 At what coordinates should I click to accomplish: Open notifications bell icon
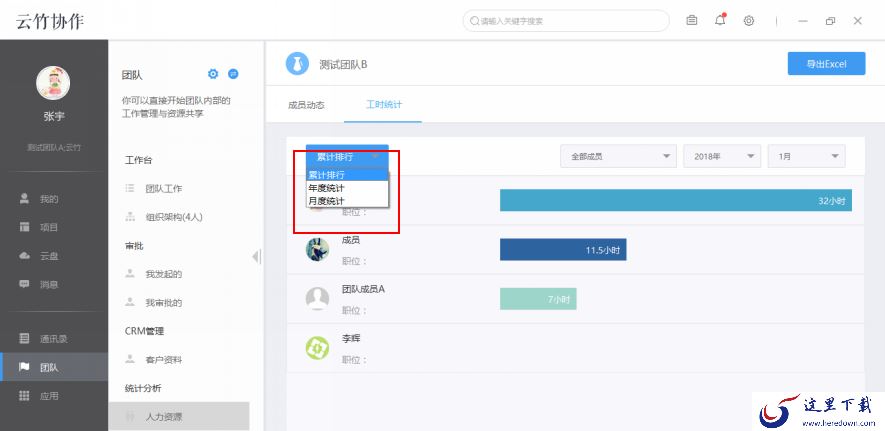pos(720,20)
